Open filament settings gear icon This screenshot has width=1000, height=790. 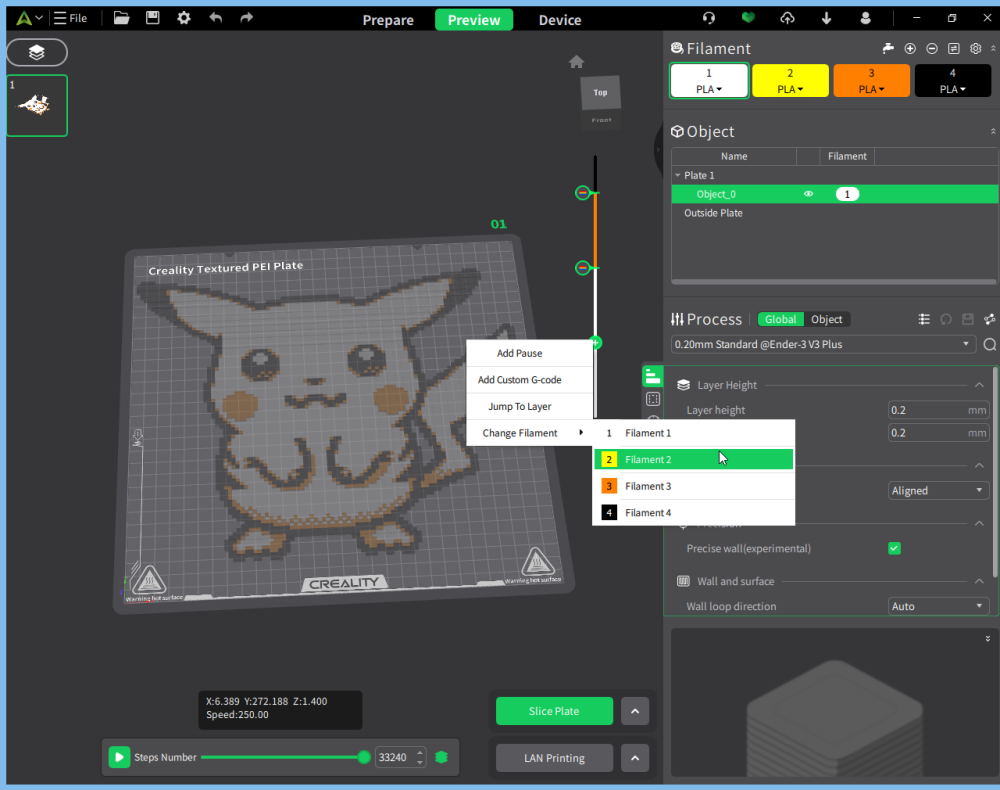tap(975, 48)
